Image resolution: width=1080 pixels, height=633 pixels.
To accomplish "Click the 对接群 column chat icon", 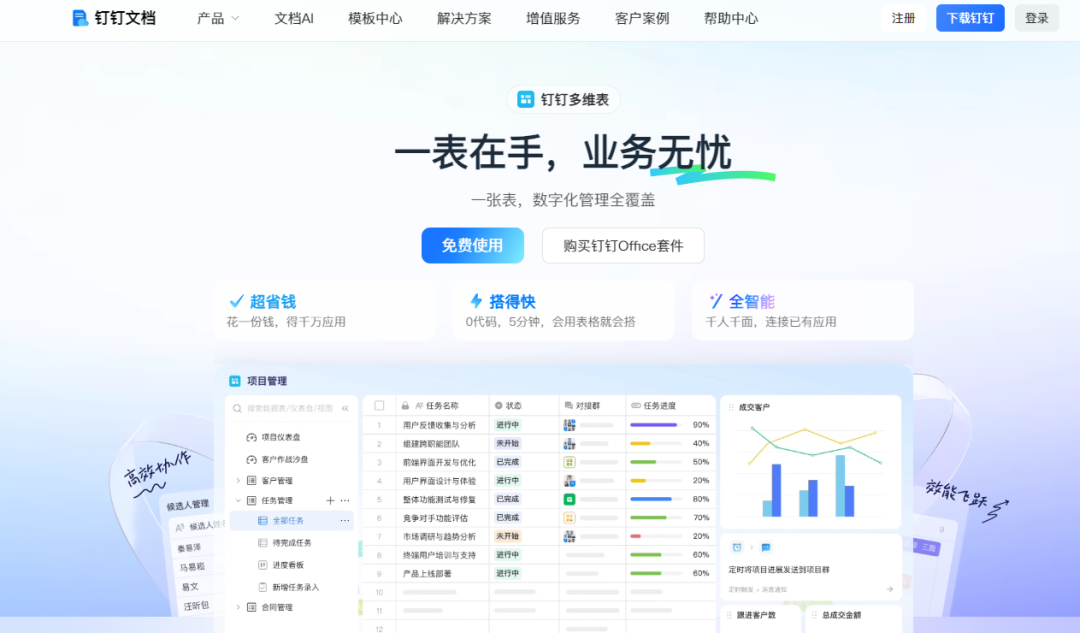I will (568, 406).
